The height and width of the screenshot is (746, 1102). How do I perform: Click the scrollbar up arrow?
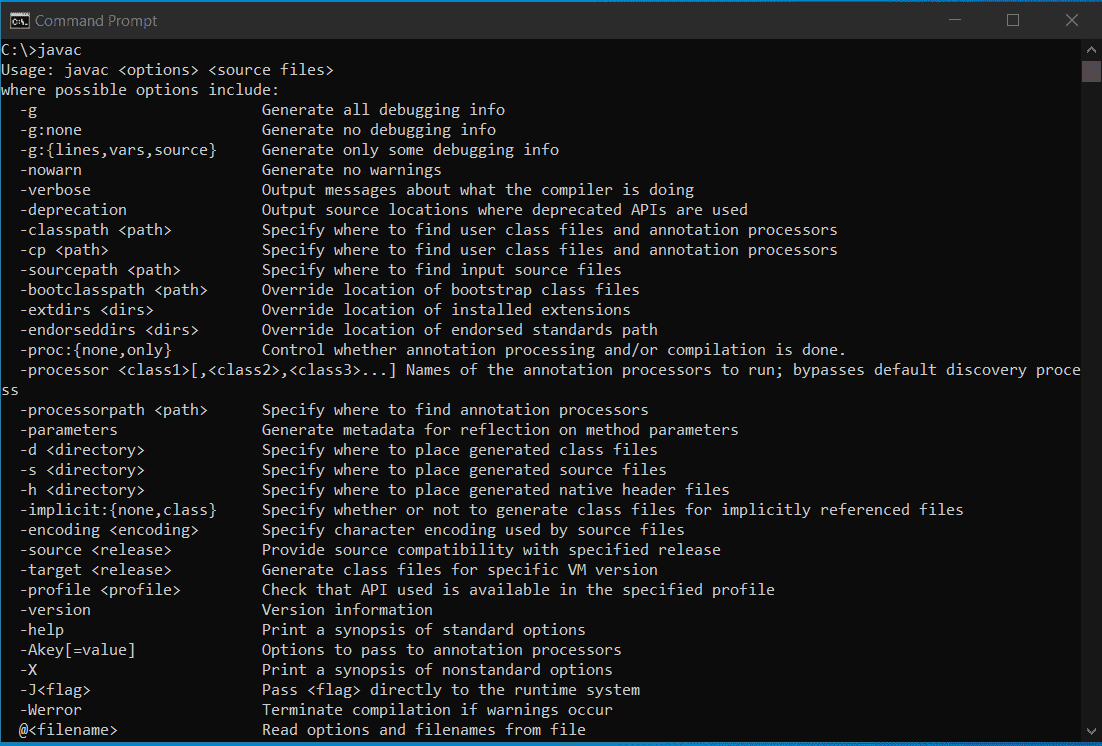[1091, 48]
